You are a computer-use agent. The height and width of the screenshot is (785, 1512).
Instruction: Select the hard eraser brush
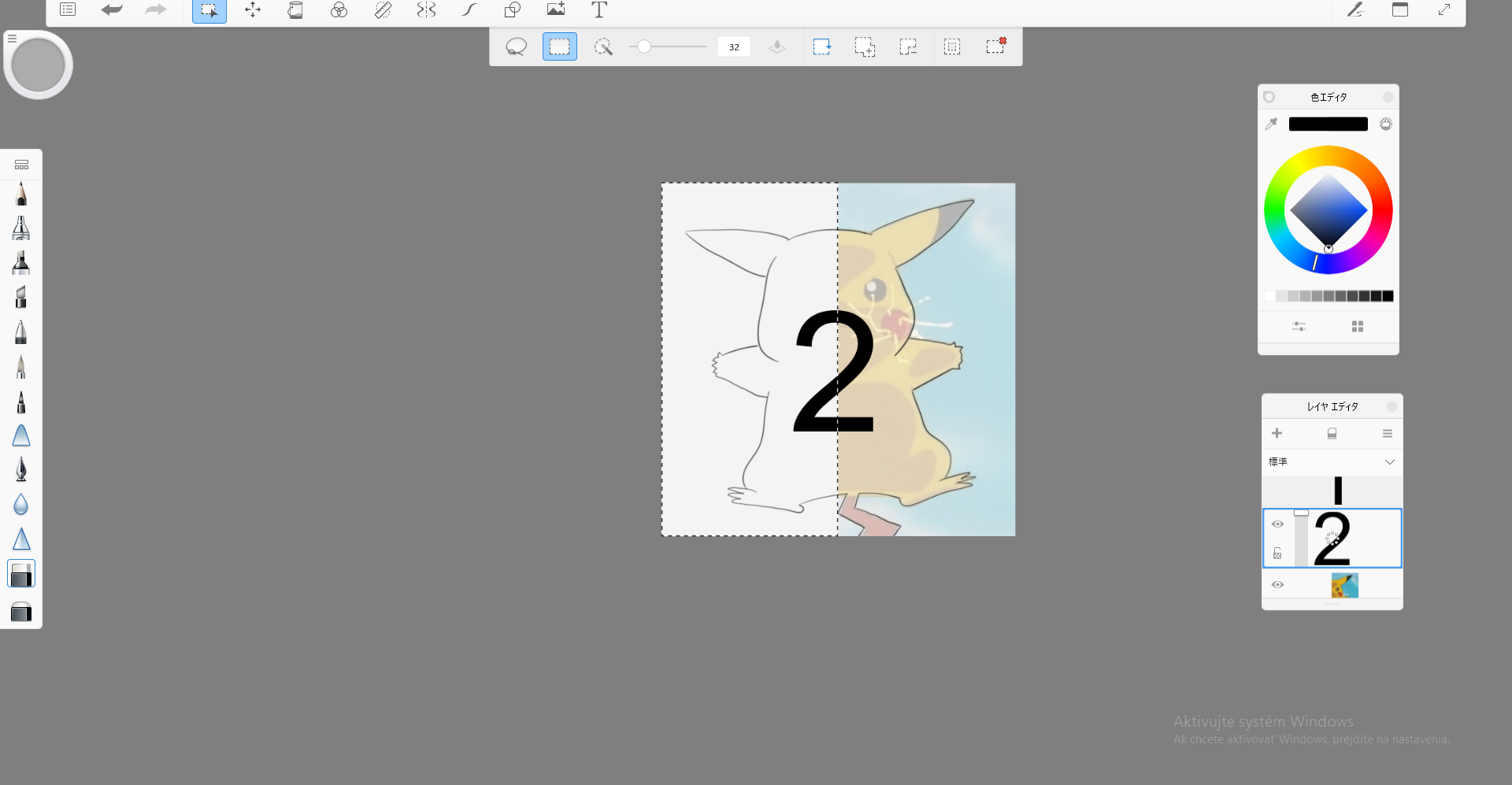(21, 574)
